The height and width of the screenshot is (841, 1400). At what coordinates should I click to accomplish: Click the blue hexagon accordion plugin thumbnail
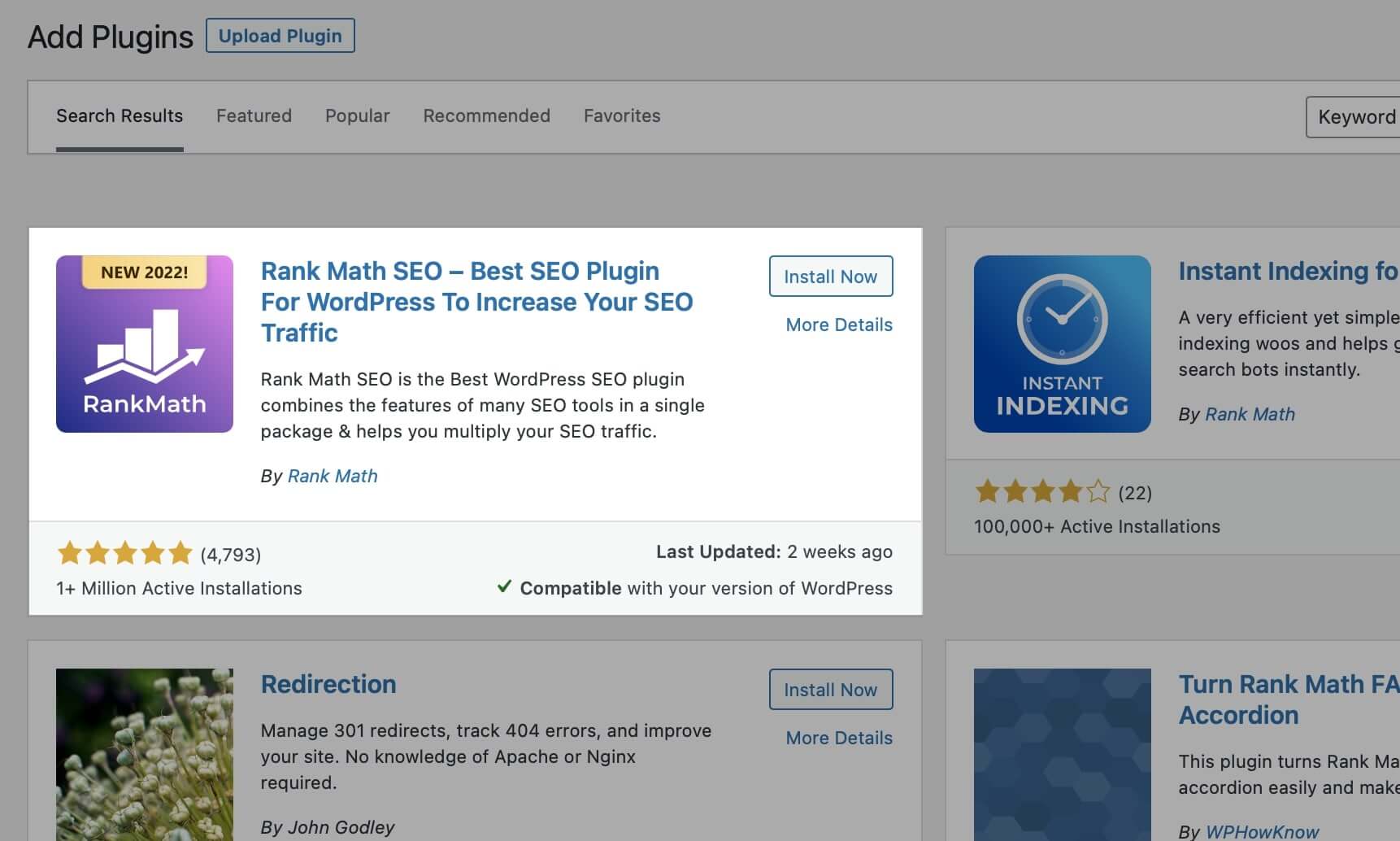[1063, 755]
